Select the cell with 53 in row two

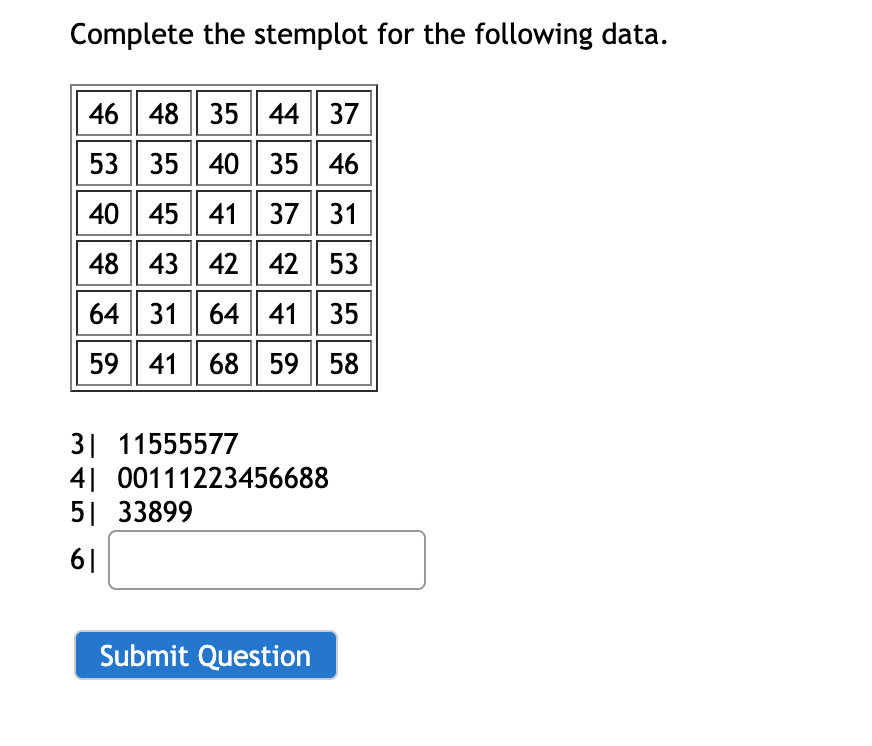click(x=104, y=163)
